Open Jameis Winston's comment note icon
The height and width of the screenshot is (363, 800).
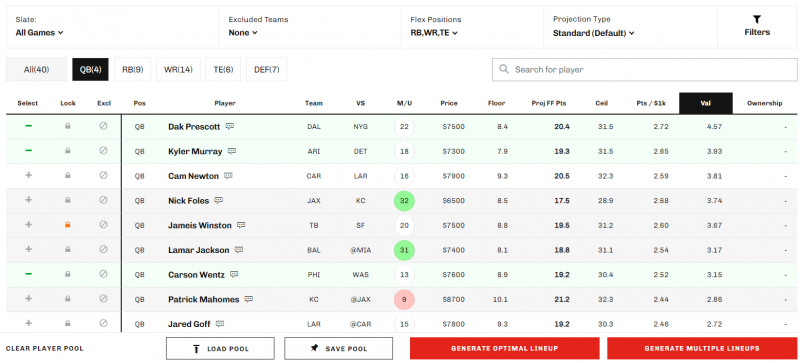click(241, 225)
